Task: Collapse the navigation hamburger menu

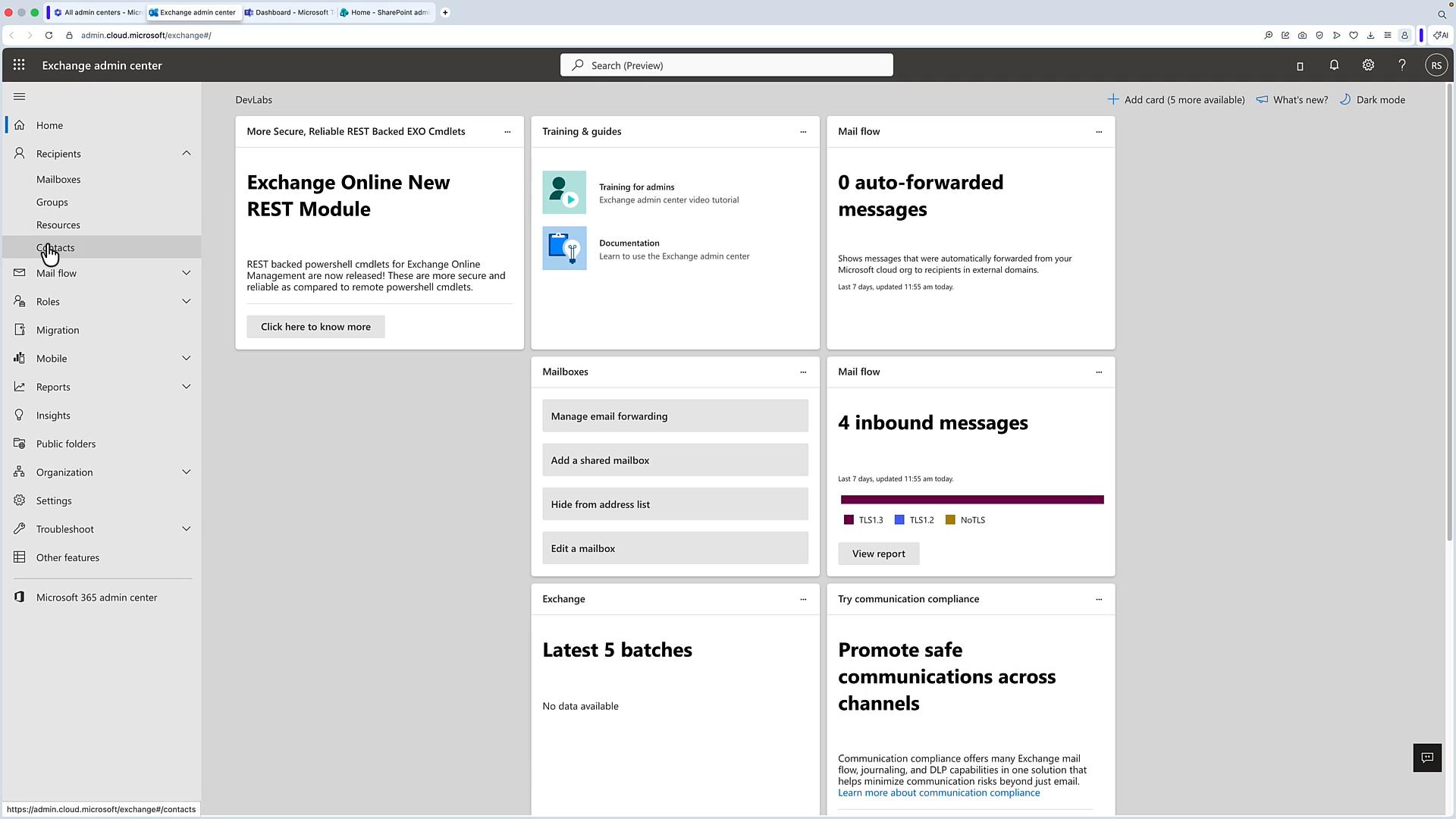Action: pyautogui.click(x=20, y=96)
